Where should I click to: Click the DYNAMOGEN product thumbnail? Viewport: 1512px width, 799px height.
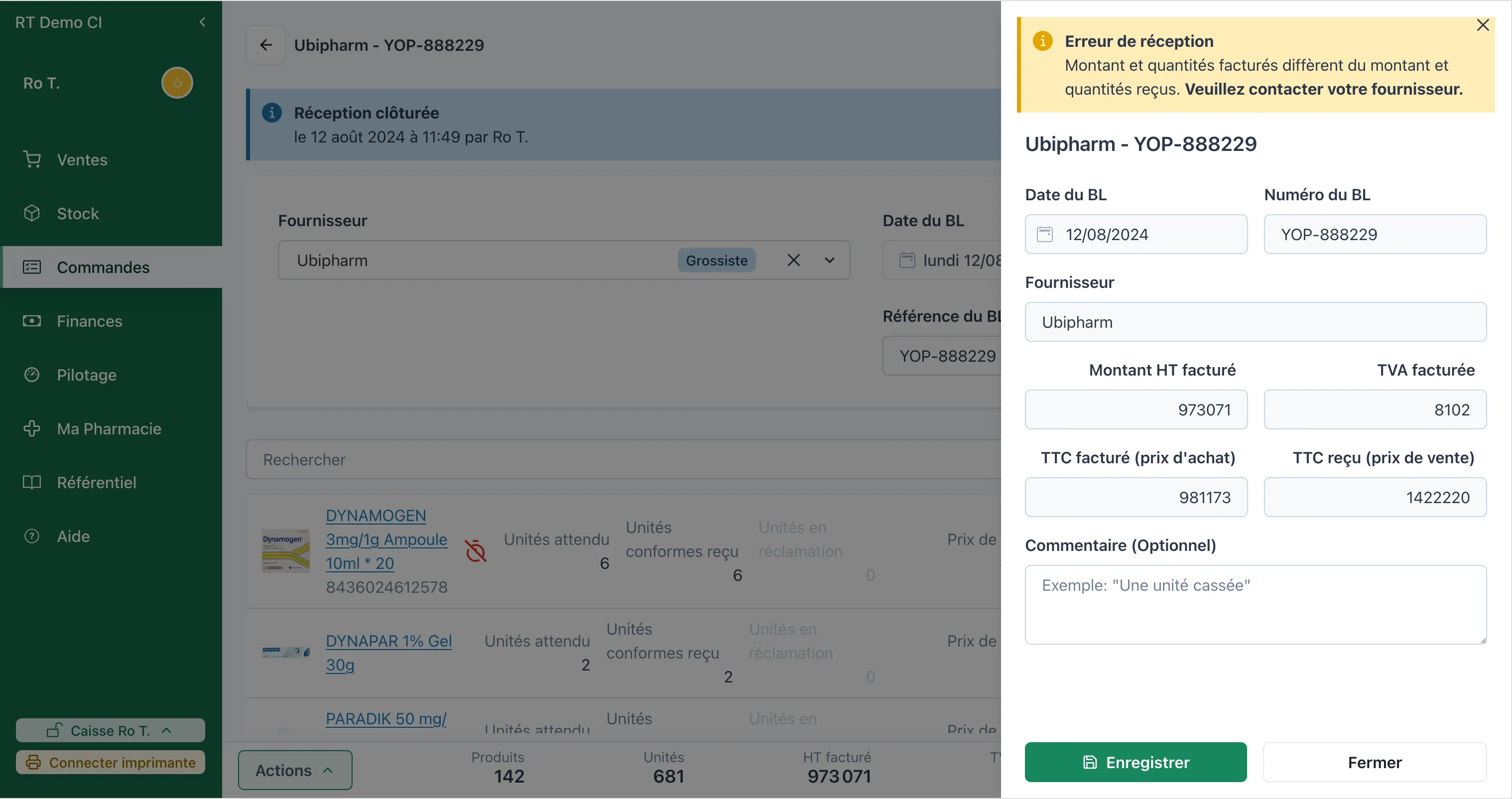coord(285,550)
